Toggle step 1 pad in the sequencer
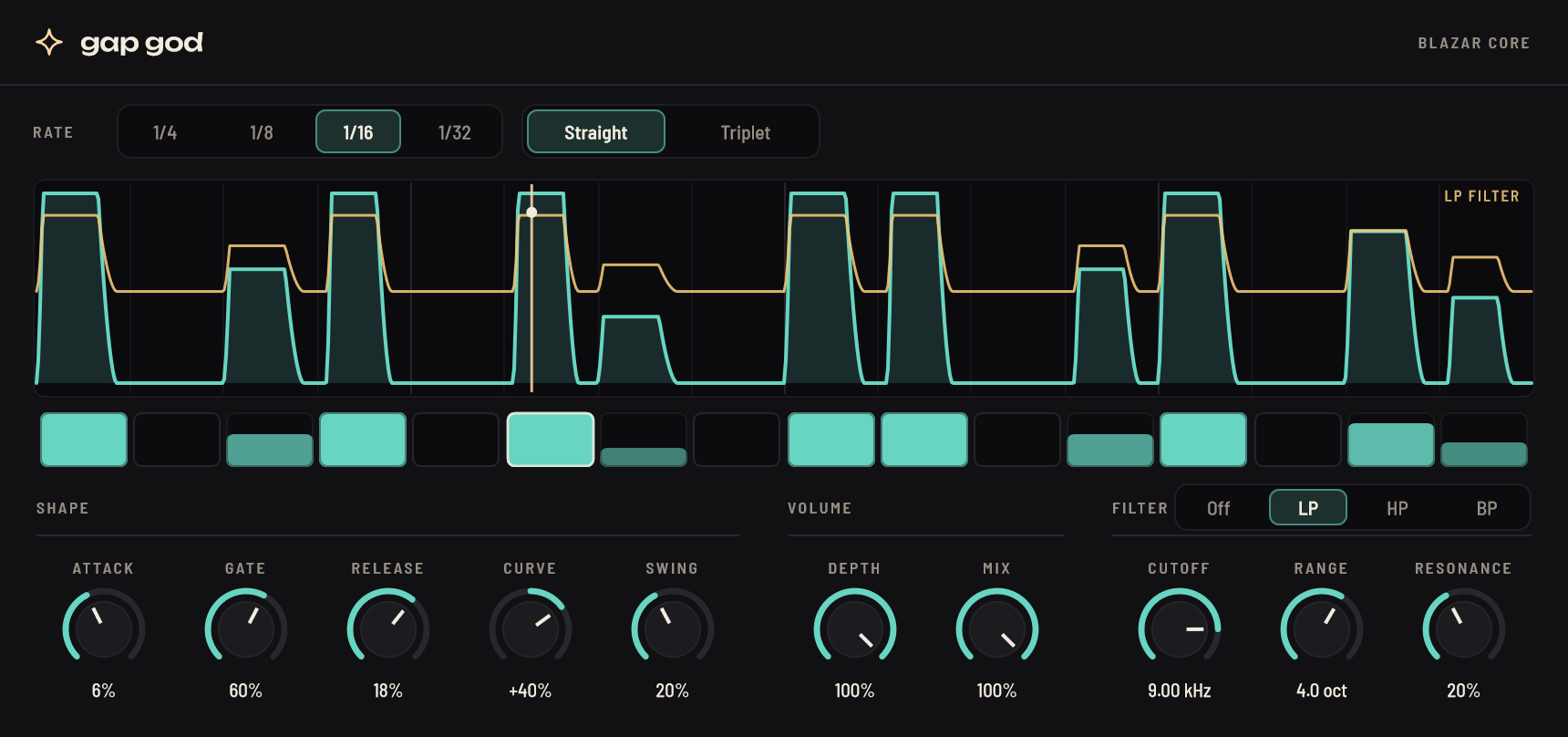Image resolution: width=1568 pixels, height=737 pixels. tap(84, 440)
